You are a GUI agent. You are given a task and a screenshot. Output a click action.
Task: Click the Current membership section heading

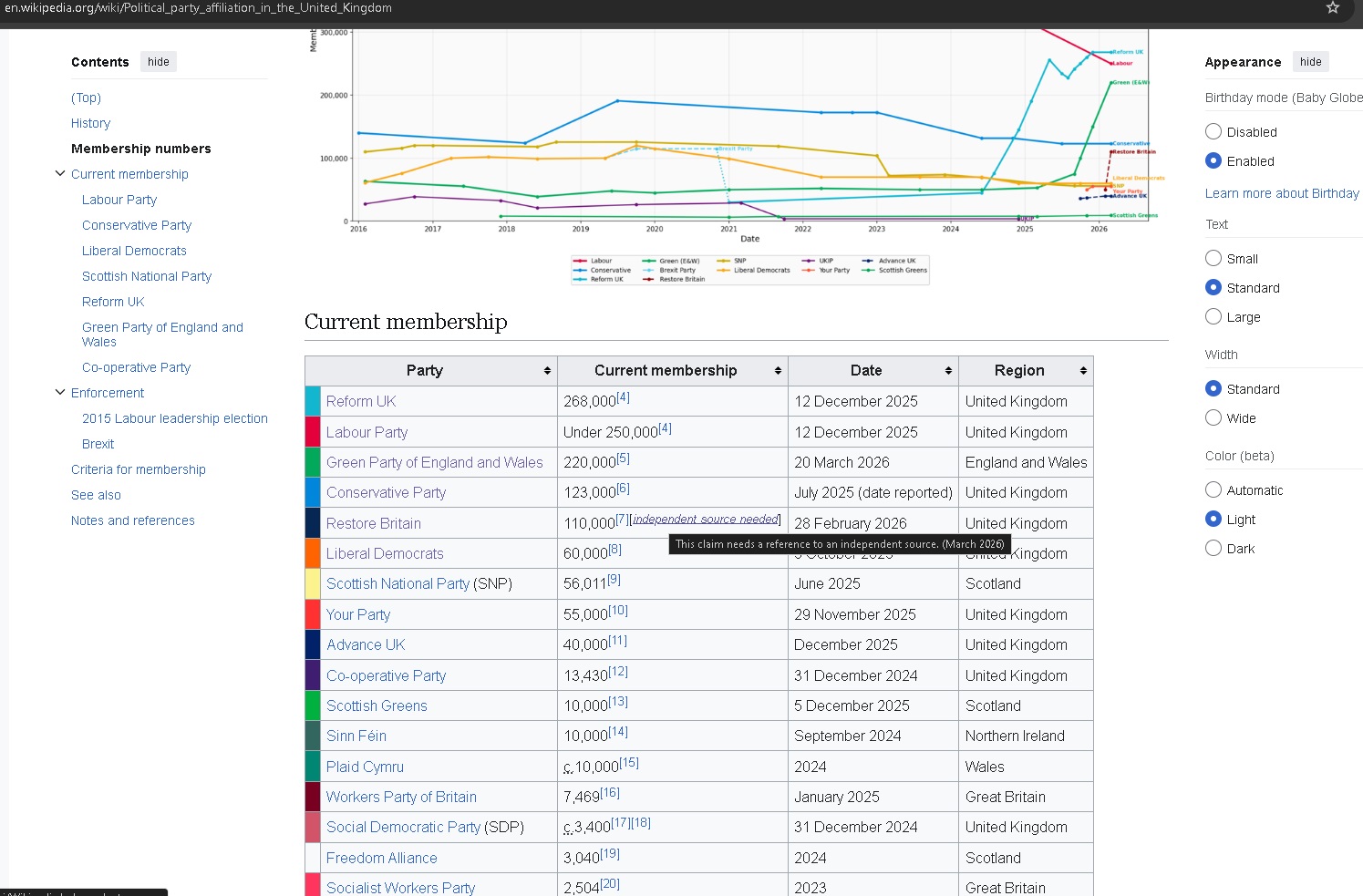click(406, 322)
